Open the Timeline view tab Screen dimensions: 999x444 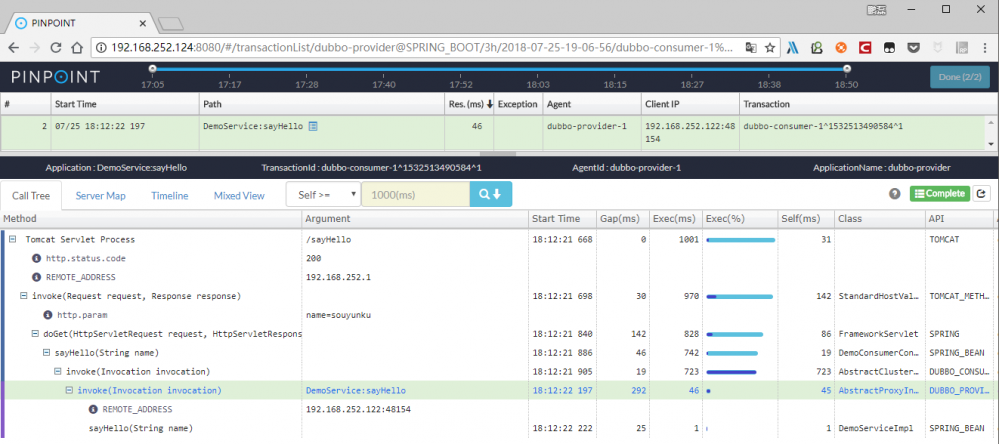coord(169,196)
